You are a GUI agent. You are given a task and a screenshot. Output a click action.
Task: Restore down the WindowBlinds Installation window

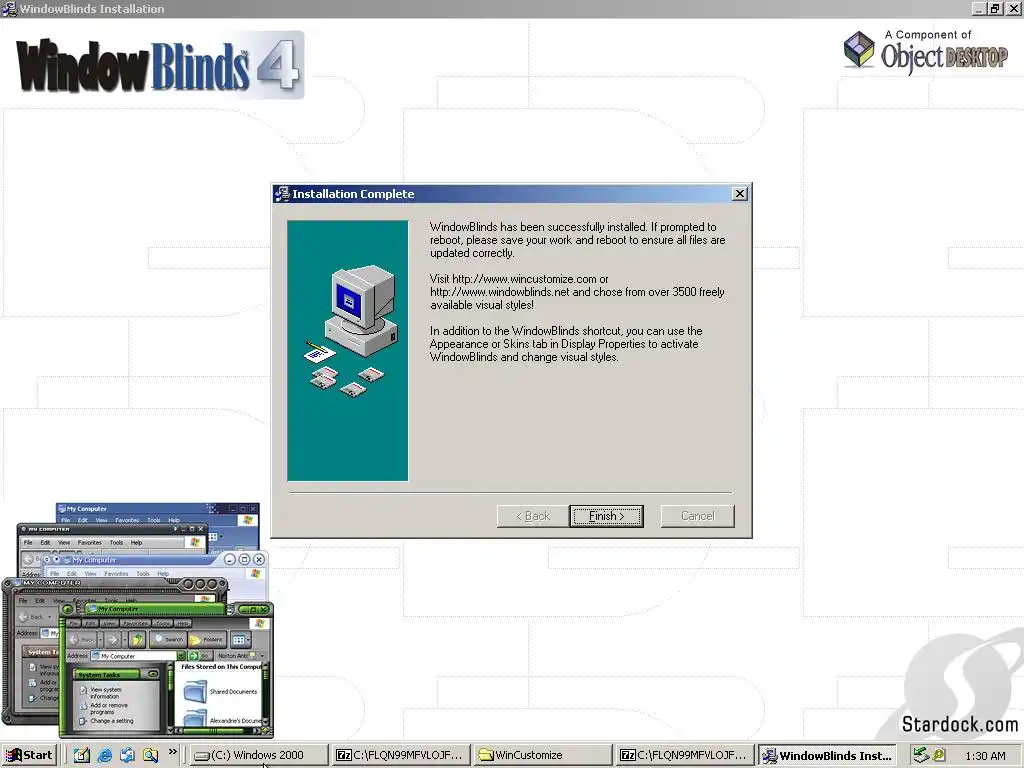click(x=995, y=8)
